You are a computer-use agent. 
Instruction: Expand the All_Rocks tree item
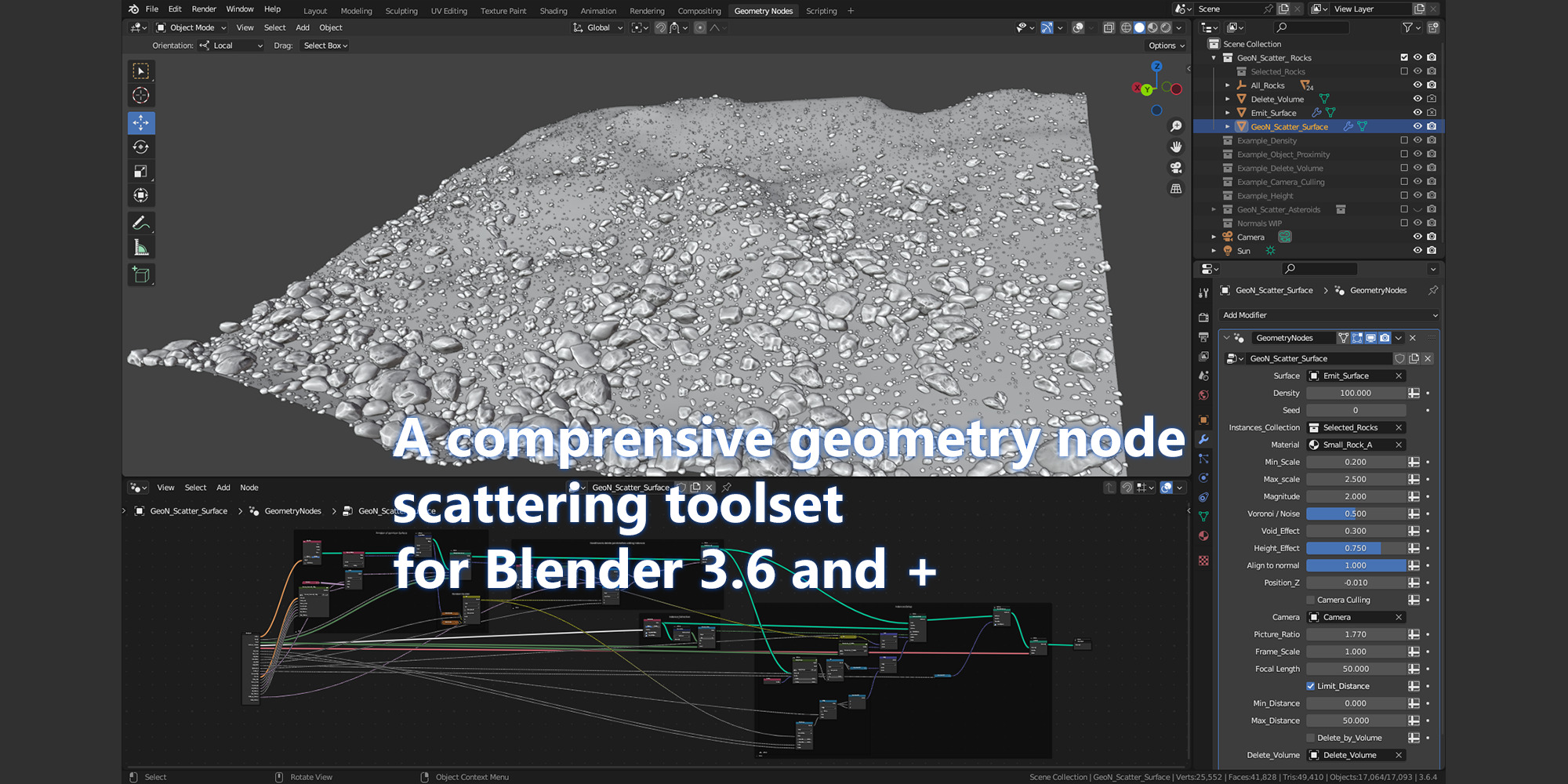[x=1228, y=85]
